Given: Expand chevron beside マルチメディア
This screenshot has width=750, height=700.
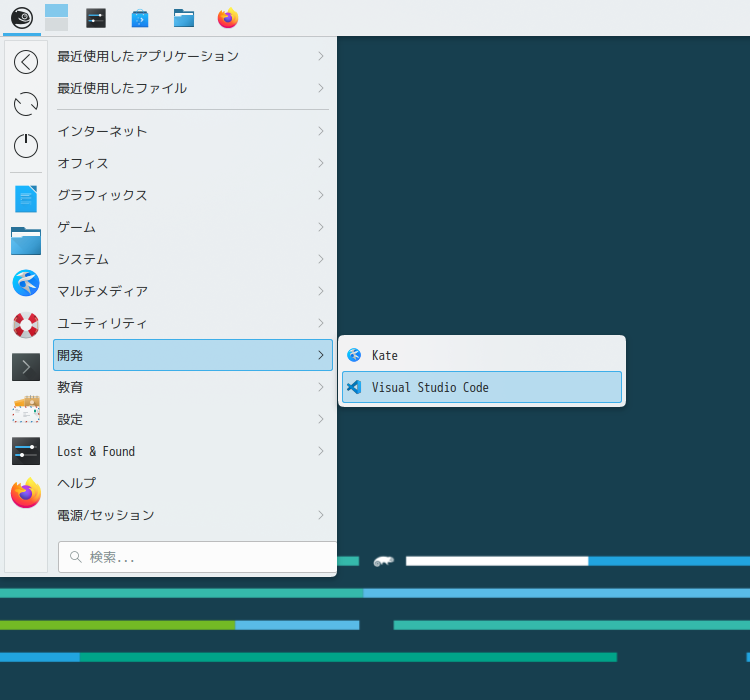Looking at the screenshot, I should [320, 291].
